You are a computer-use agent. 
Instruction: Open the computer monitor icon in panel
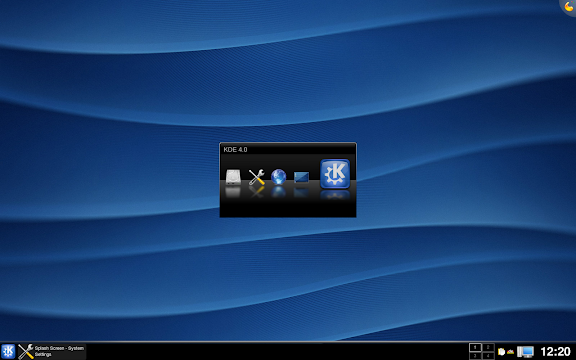coord(525,352)
